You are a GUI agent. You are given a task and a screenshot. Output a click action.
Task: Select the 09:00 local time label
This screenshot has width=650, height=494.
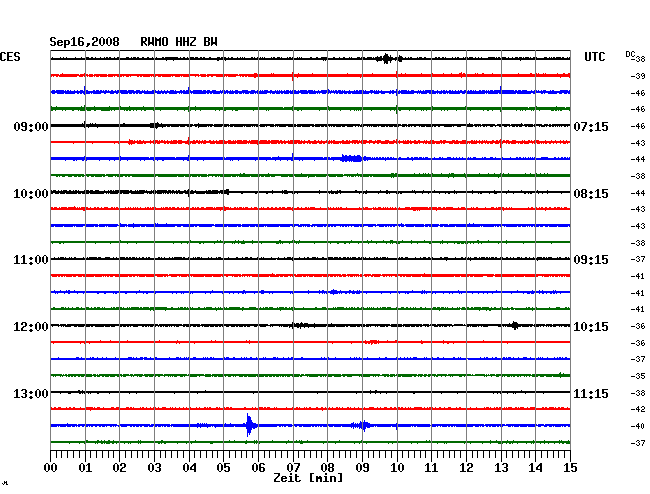[31, 126]
